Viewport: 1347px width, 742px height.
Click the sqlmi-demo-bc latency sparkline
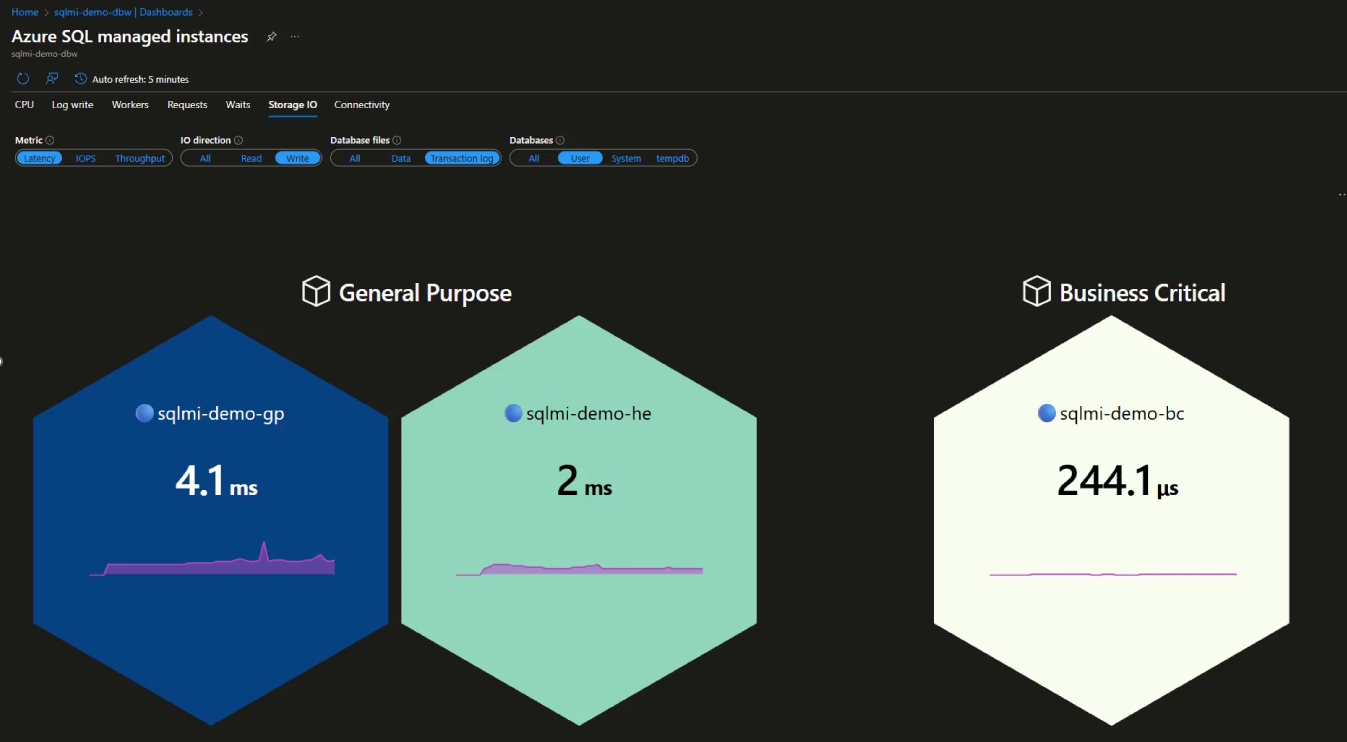point(1113,574)
